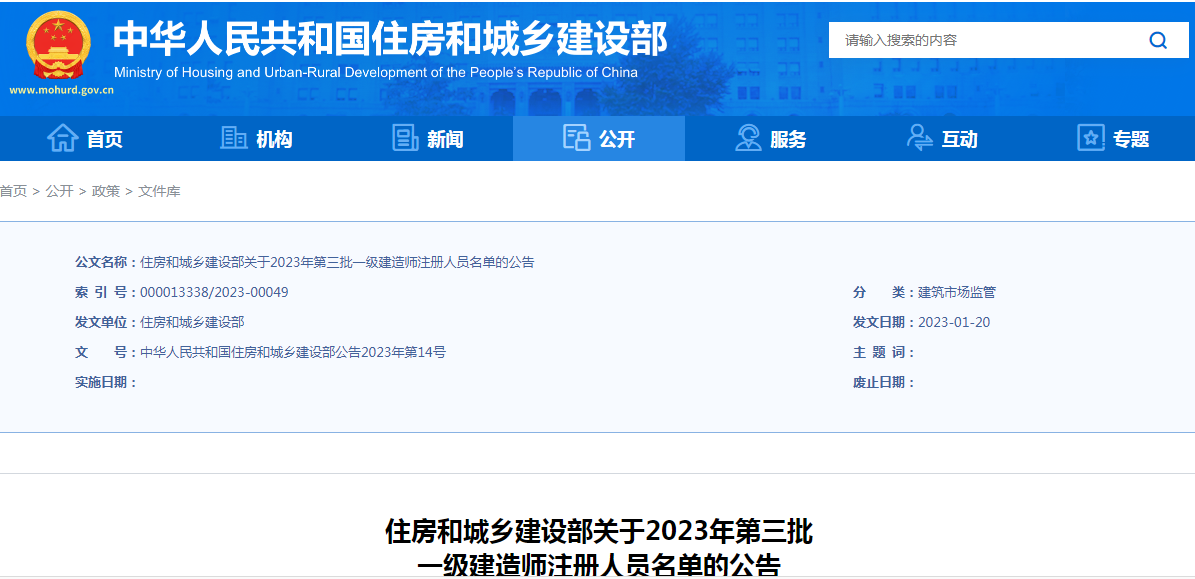Open the 专题 navigation tab

1113,139
